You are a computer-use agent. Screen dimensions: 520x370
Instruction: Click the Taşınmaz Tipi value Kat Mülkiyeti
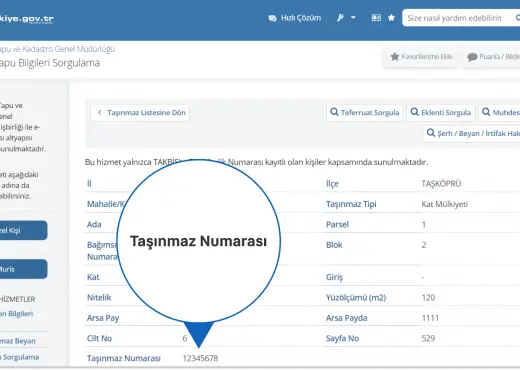[444, 204]
